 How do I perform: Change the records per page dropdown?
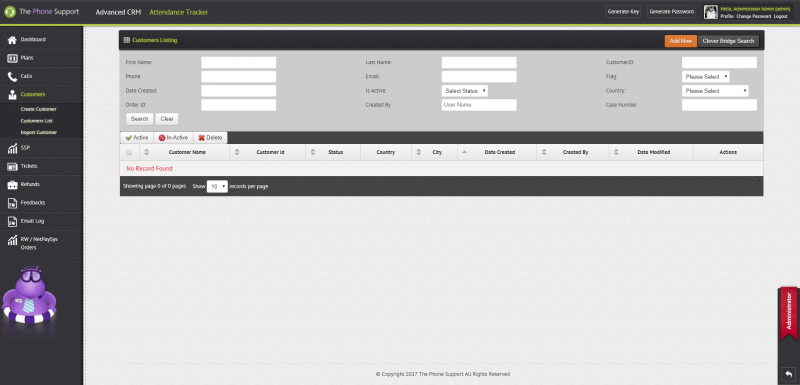pos(217,187)
